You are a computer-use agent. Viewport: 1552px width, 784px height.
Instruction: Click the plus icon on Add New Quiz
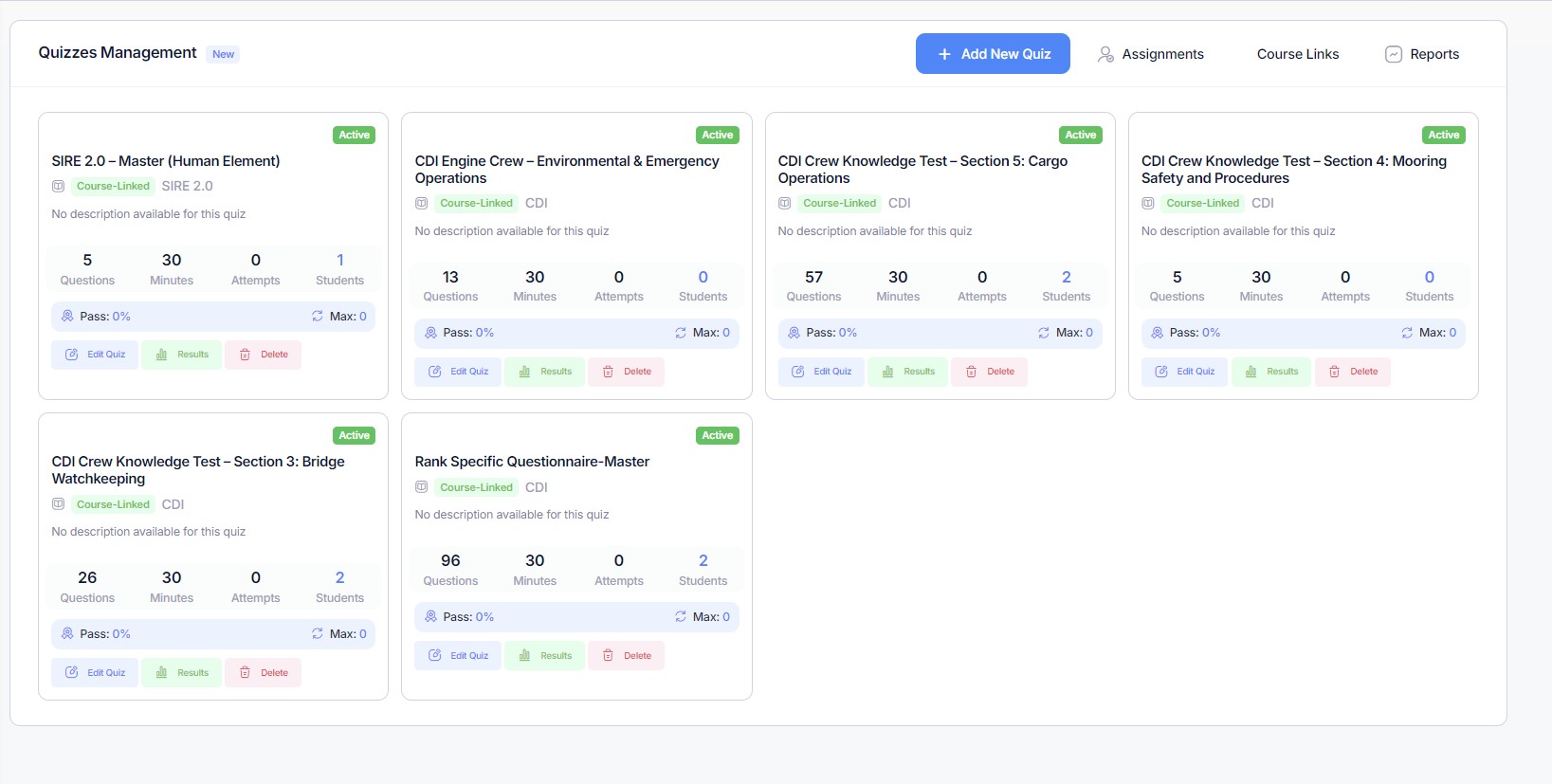pos(944,54)
